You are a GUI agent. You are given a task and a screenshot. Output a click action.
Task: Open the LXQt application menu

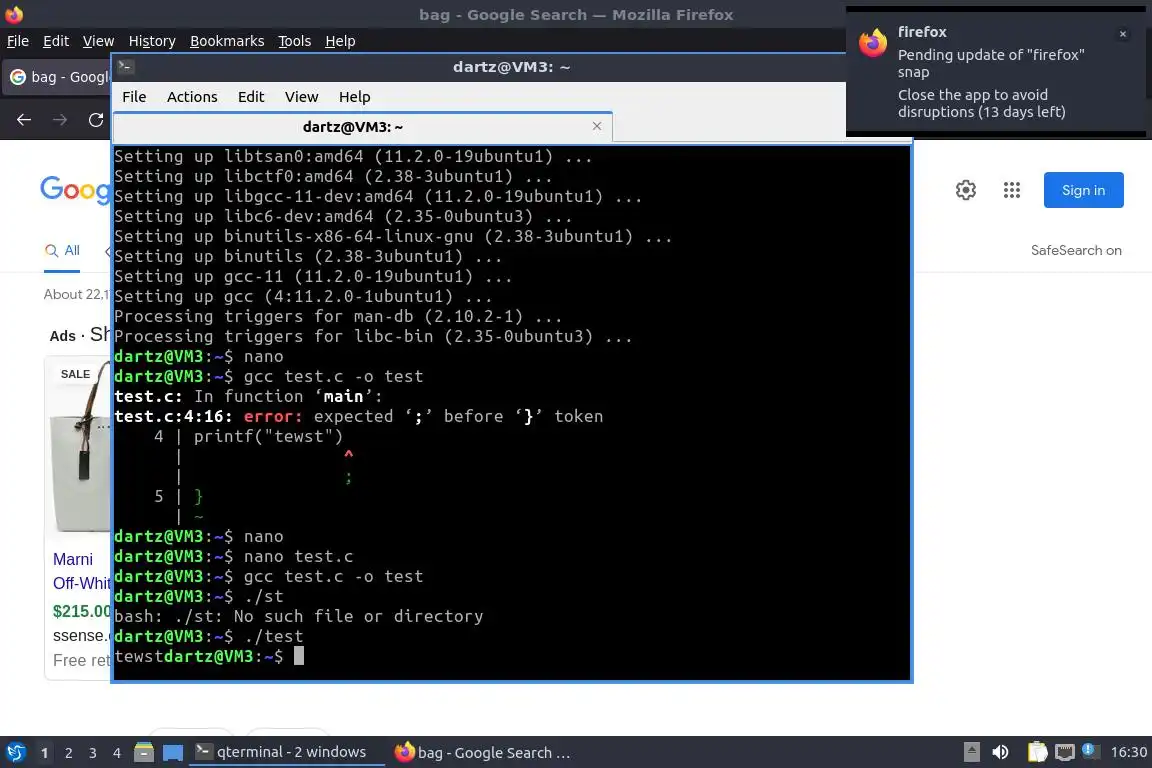tap(15, 753)
